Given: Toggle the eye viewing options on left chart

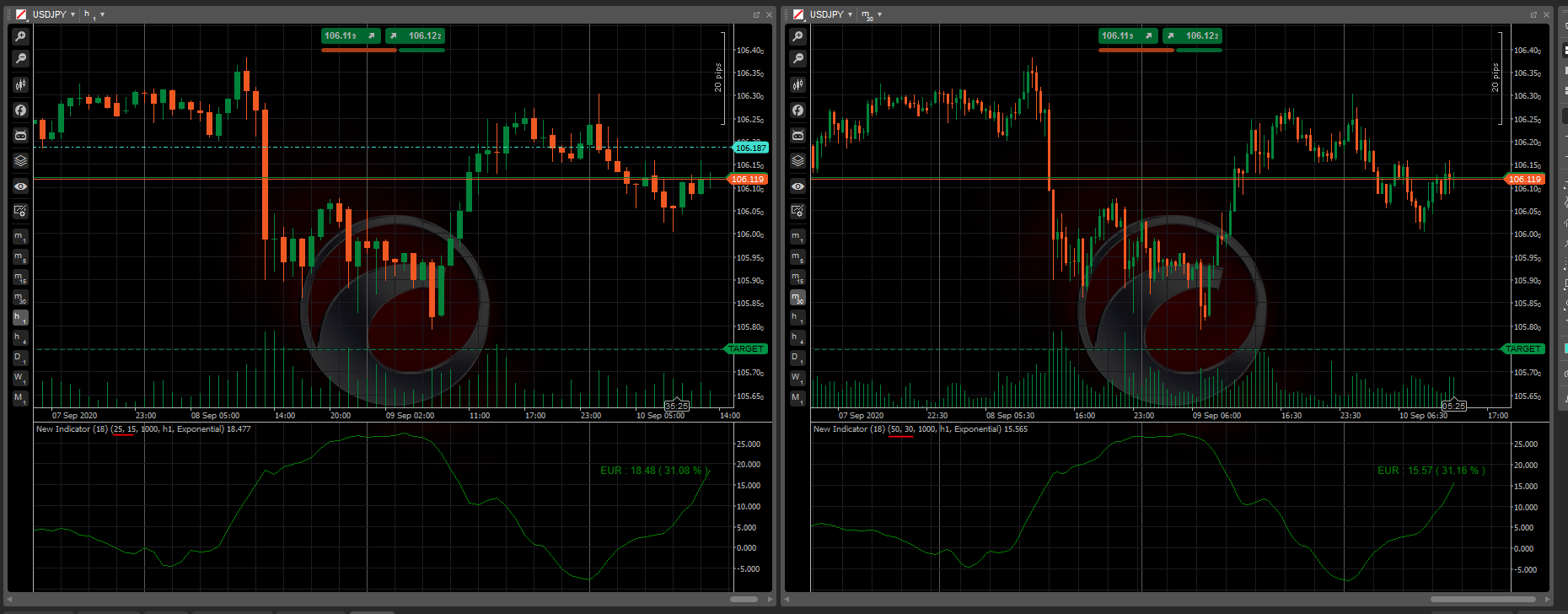Looking at the screenshot, I should (x=20, y=186).
